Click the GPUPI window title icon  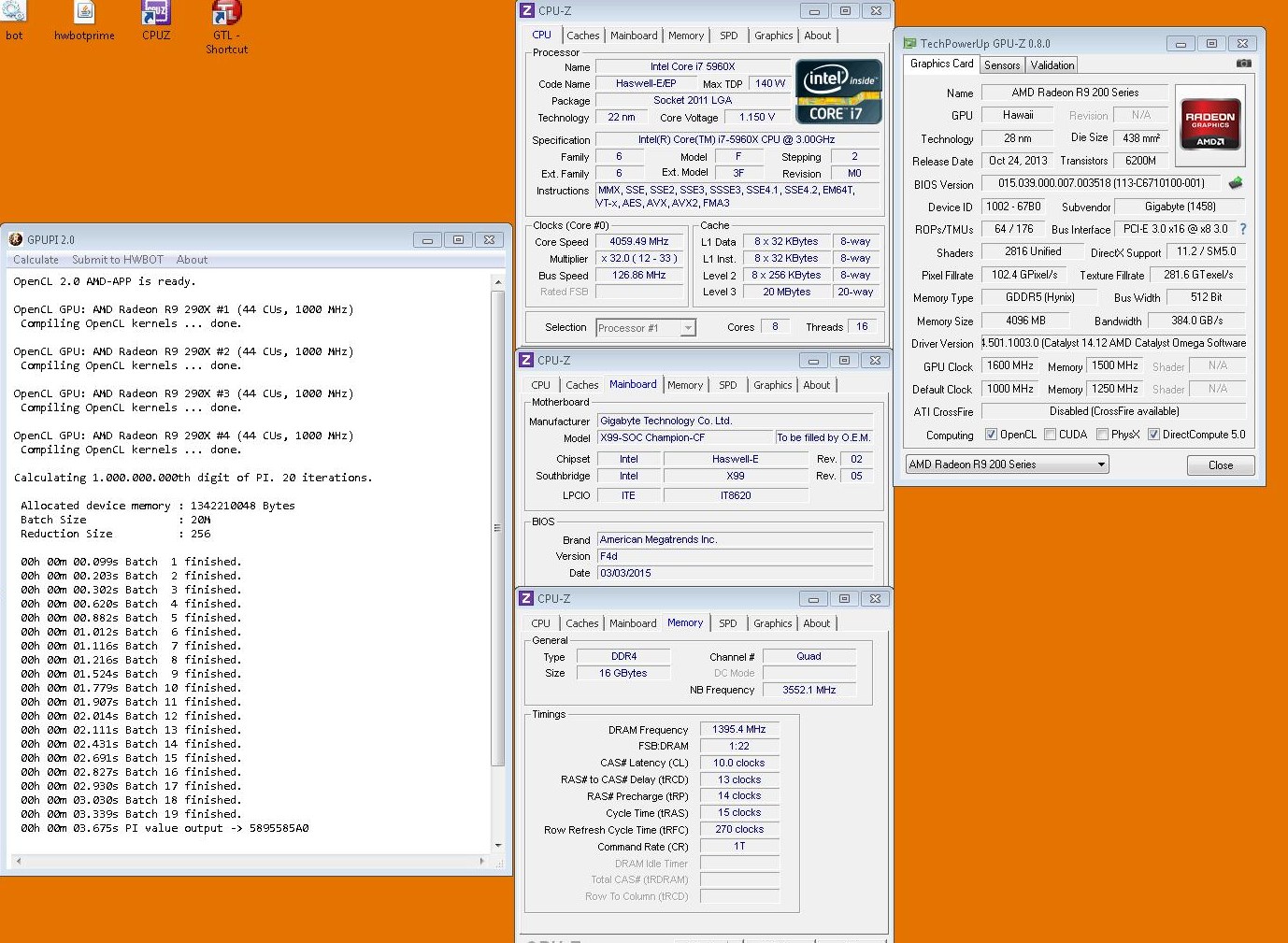tap(16, 239)
